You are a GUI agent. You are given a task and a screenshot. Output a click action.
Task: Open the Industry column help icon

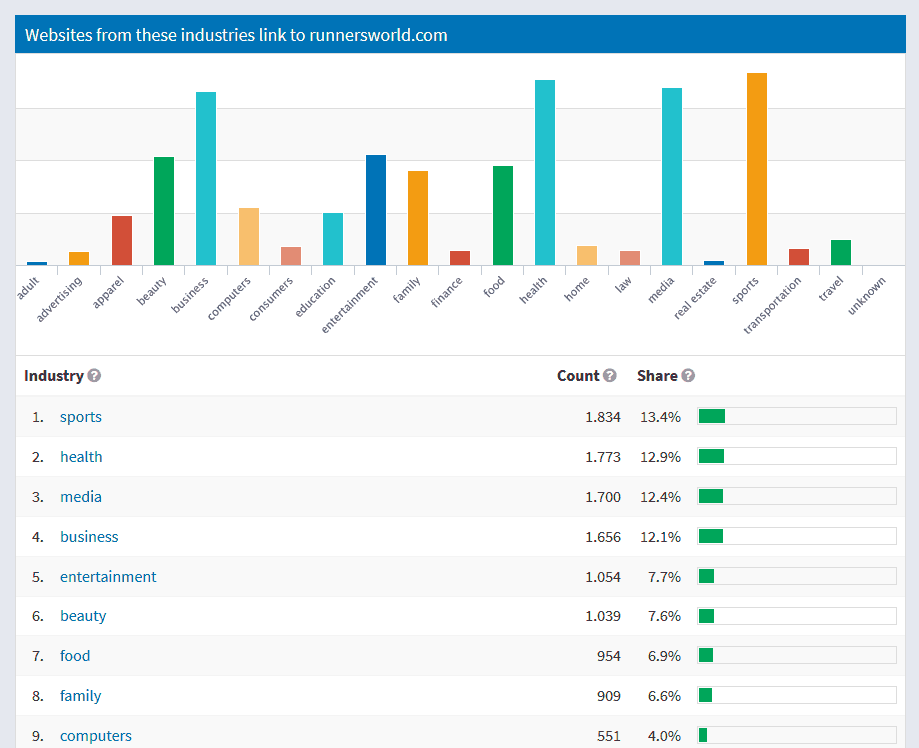94,375
